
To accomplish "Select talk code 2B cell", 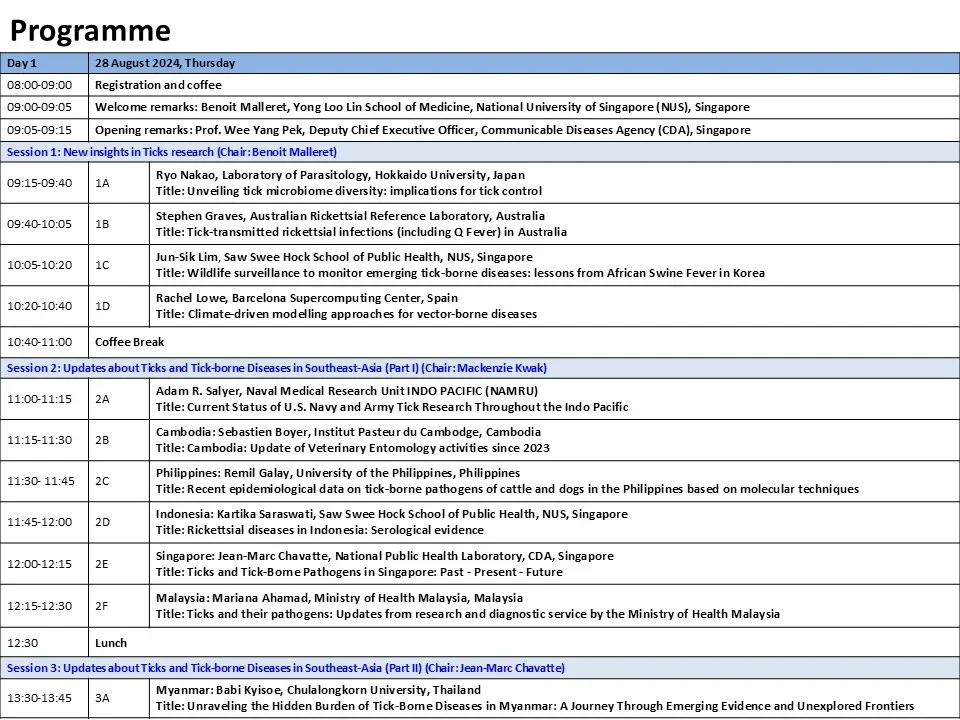I will click(x=102, y=440).
